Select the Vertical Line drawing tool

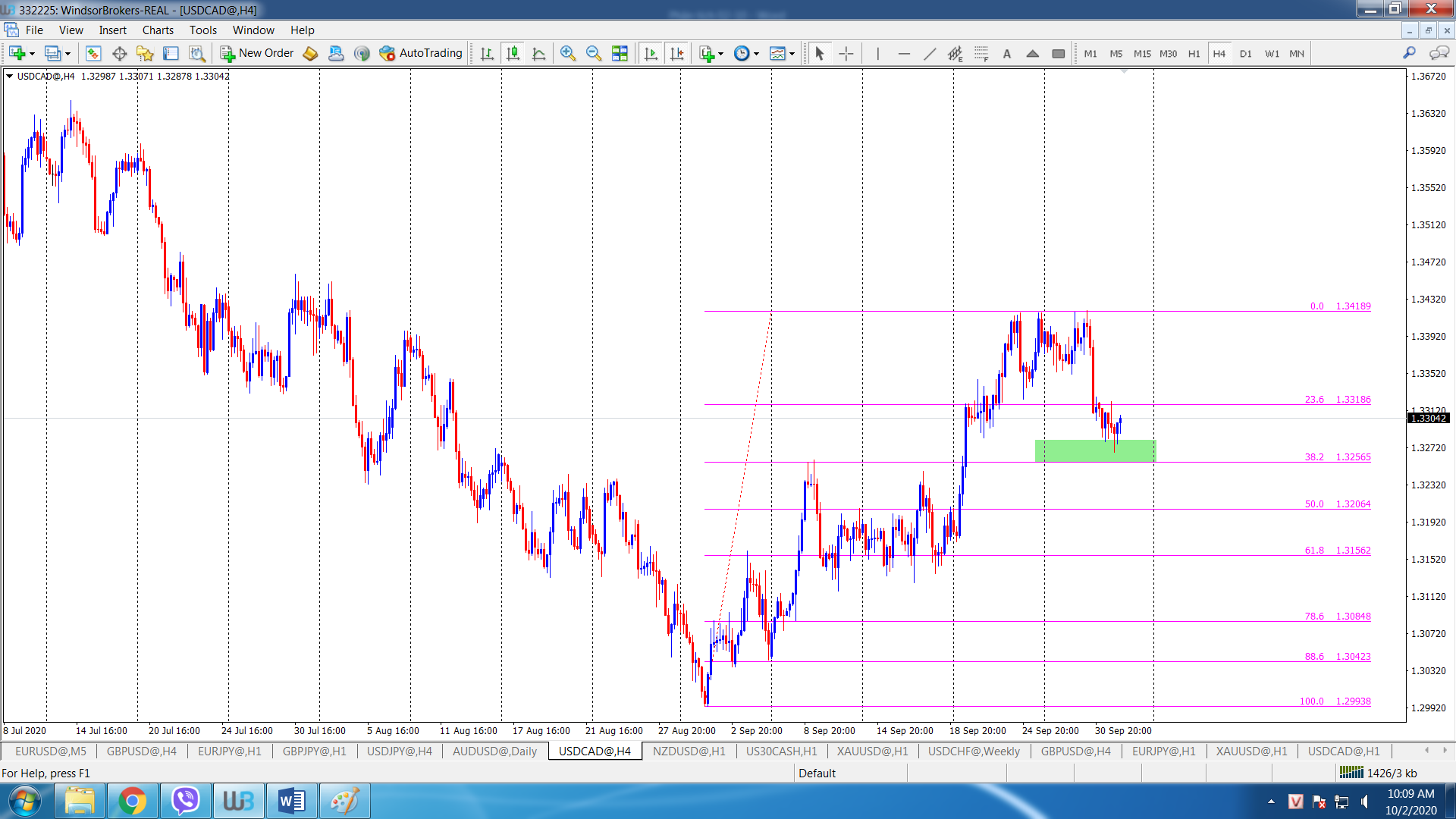click(x=877, y=53)
